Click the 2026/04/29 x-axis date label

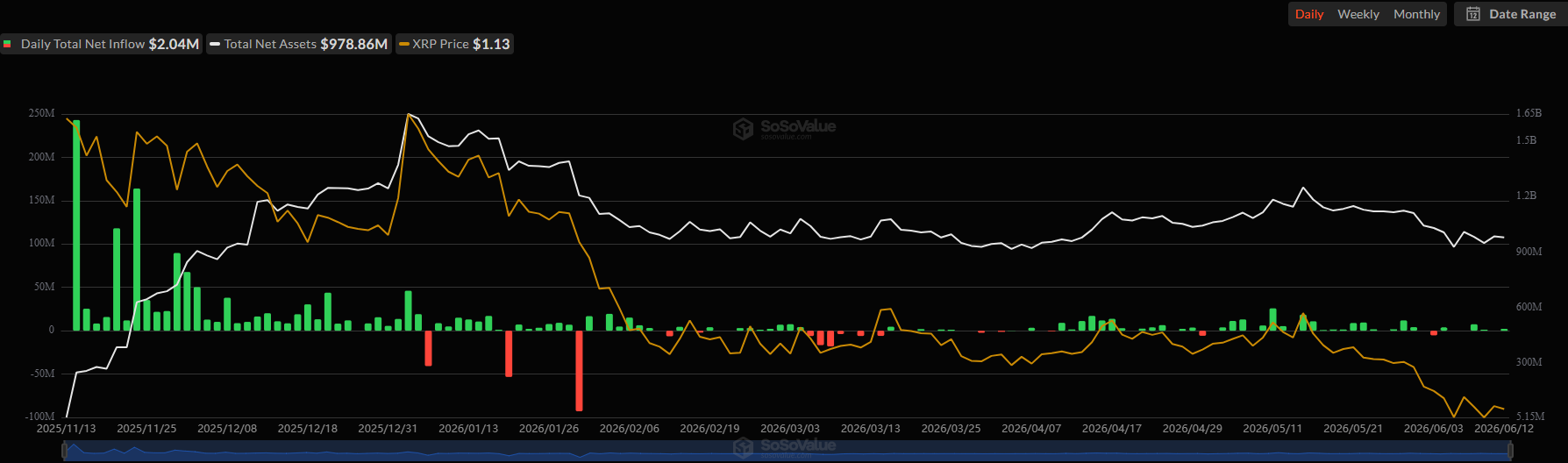point(1193,429)
